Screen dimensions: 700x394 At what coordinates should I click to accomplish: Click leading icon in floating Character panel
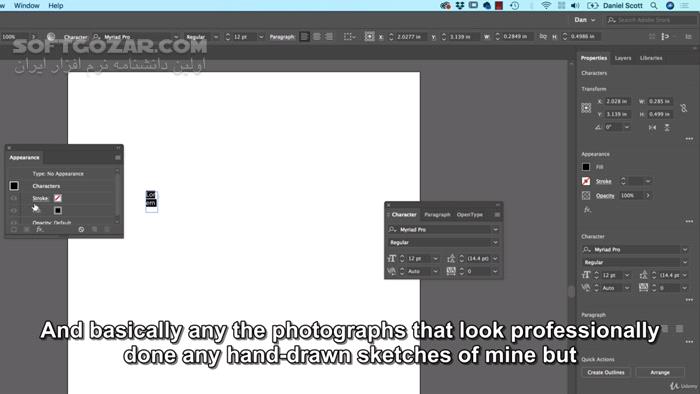(x=451, y=258)
